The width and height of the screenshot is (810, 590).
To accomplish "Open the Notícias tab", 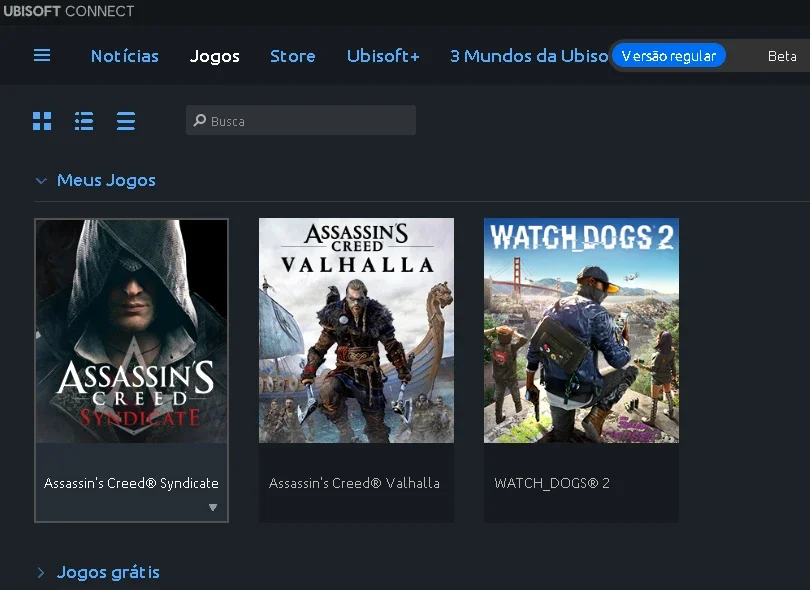I will pos(124,56).
